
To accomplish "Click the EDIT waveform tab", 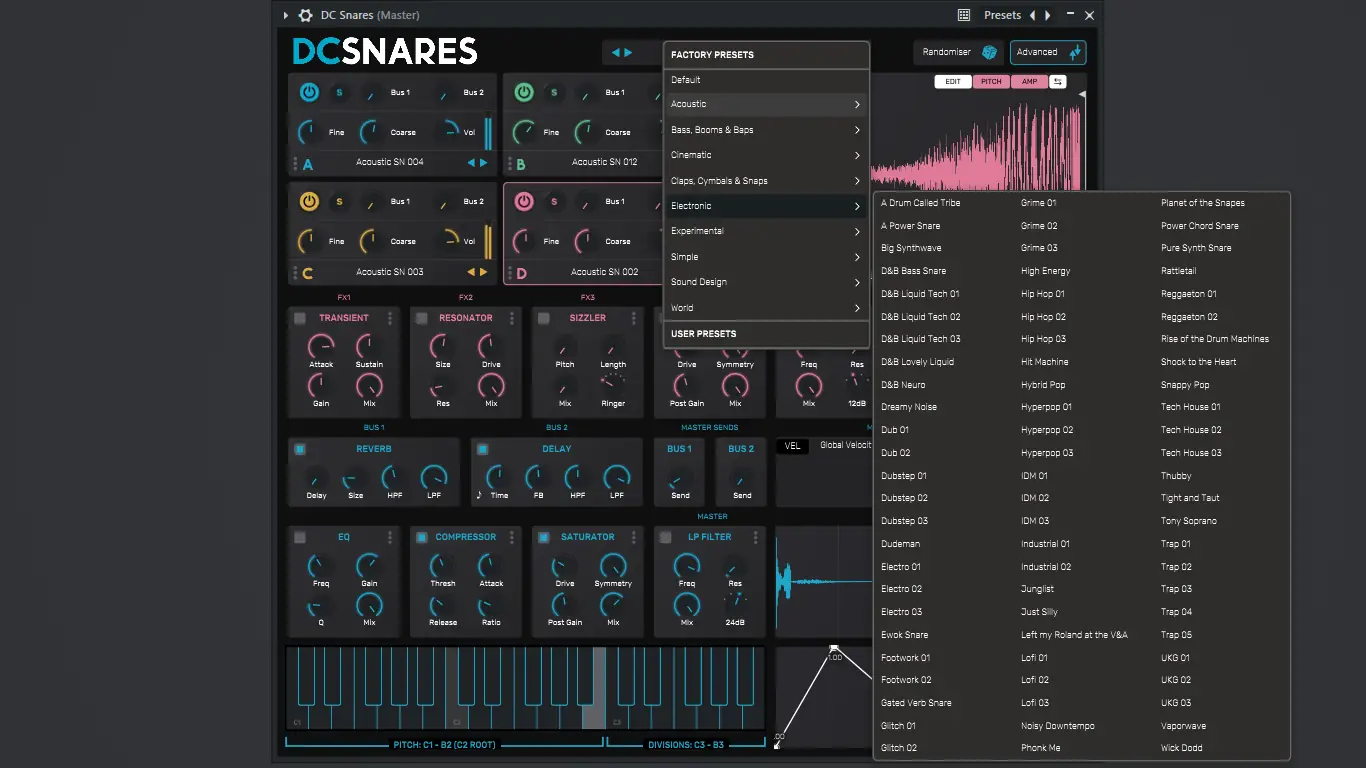I will 953,81.
